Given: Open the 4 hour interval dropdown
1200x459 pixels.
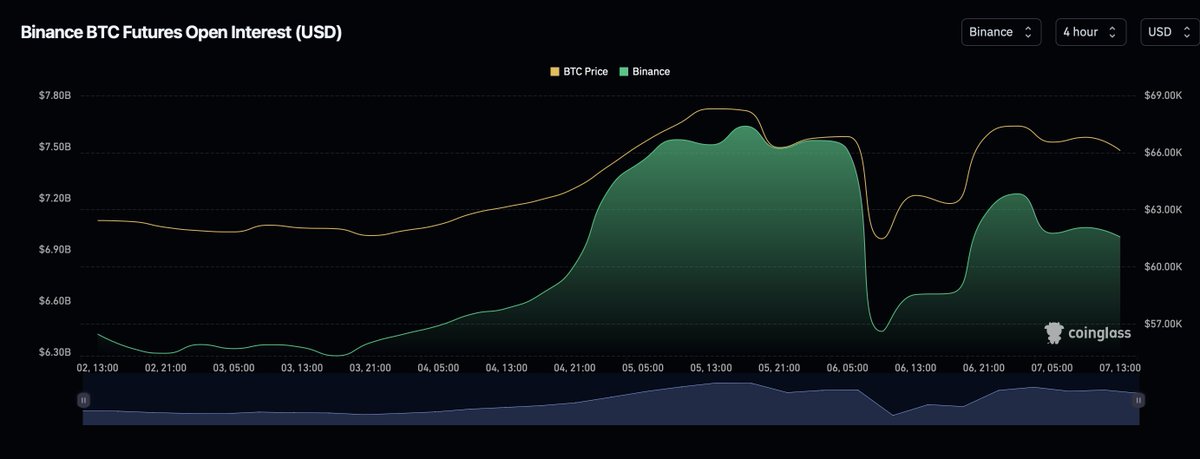Looking at the screenshot, I should (1091, 32).
